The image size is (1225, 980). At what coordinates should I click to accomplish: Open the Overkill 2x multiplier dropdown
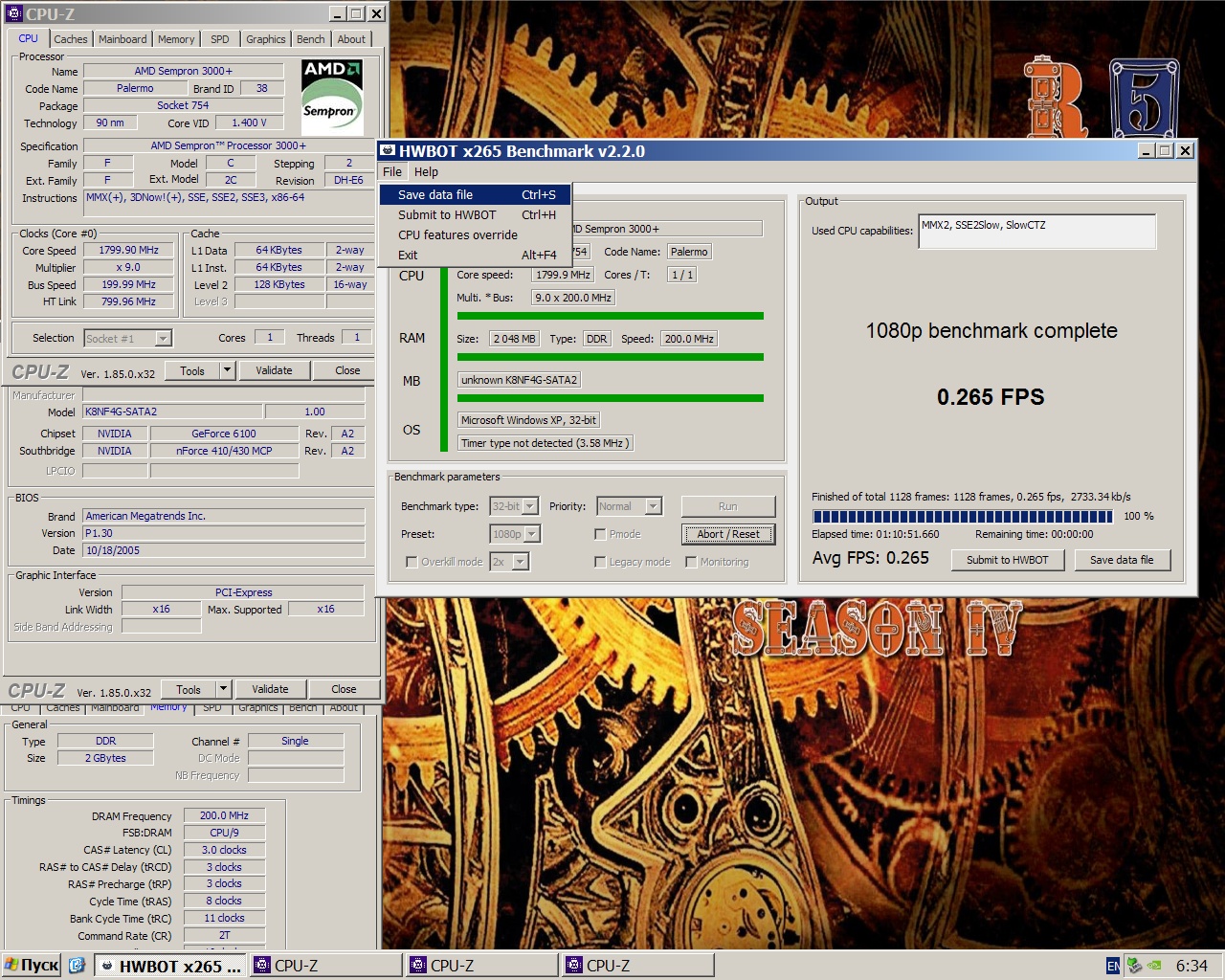[521, 562]
